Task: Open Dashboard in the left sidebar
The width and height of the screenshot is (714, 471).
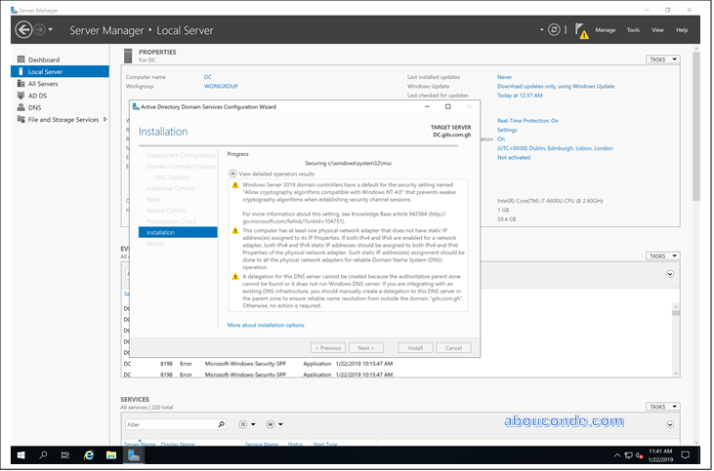Action: (x=43, y=60)
